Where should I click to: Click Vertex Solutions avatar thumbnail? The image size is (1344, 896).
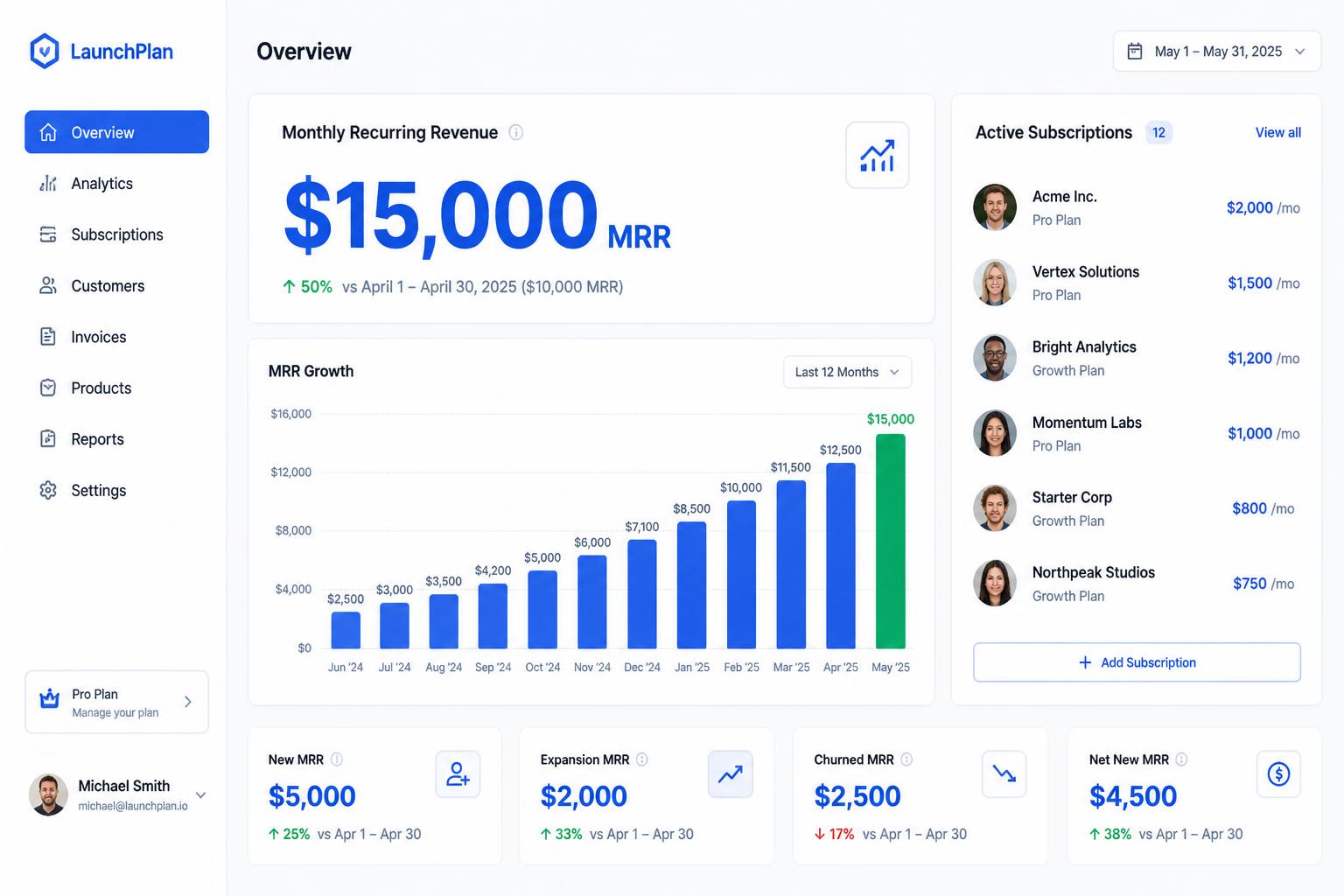tap(995, 283)
